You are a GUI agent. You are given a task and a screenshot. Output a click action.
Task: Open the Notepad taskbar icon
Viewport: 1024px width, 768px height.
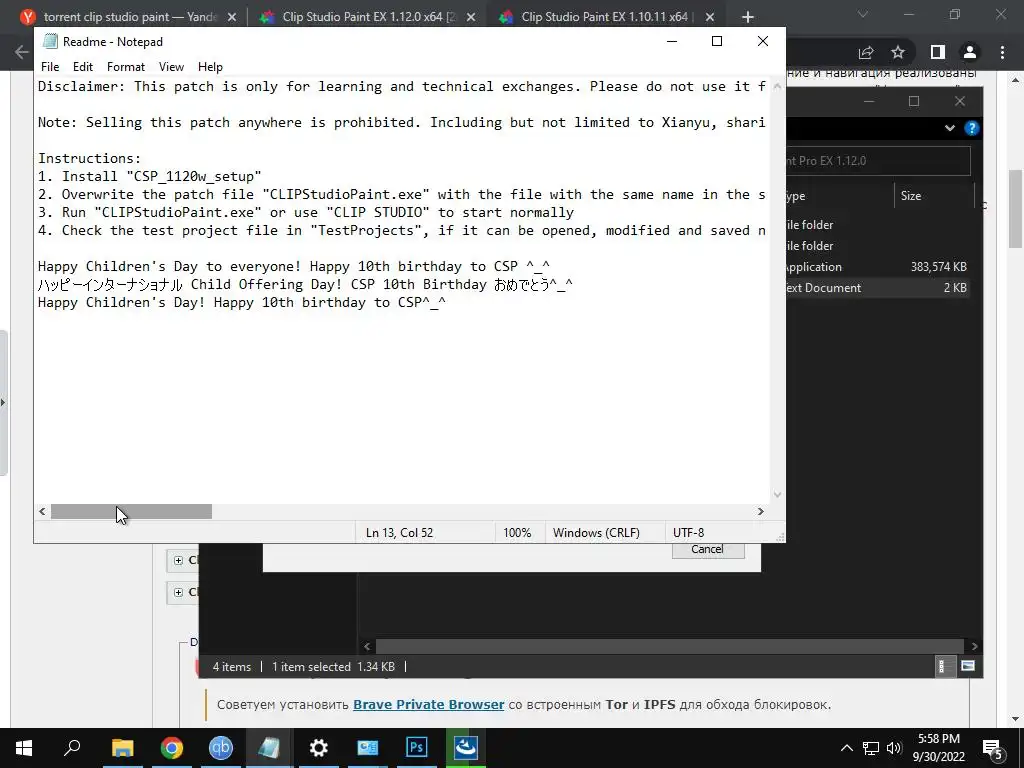tap(269, 748)
